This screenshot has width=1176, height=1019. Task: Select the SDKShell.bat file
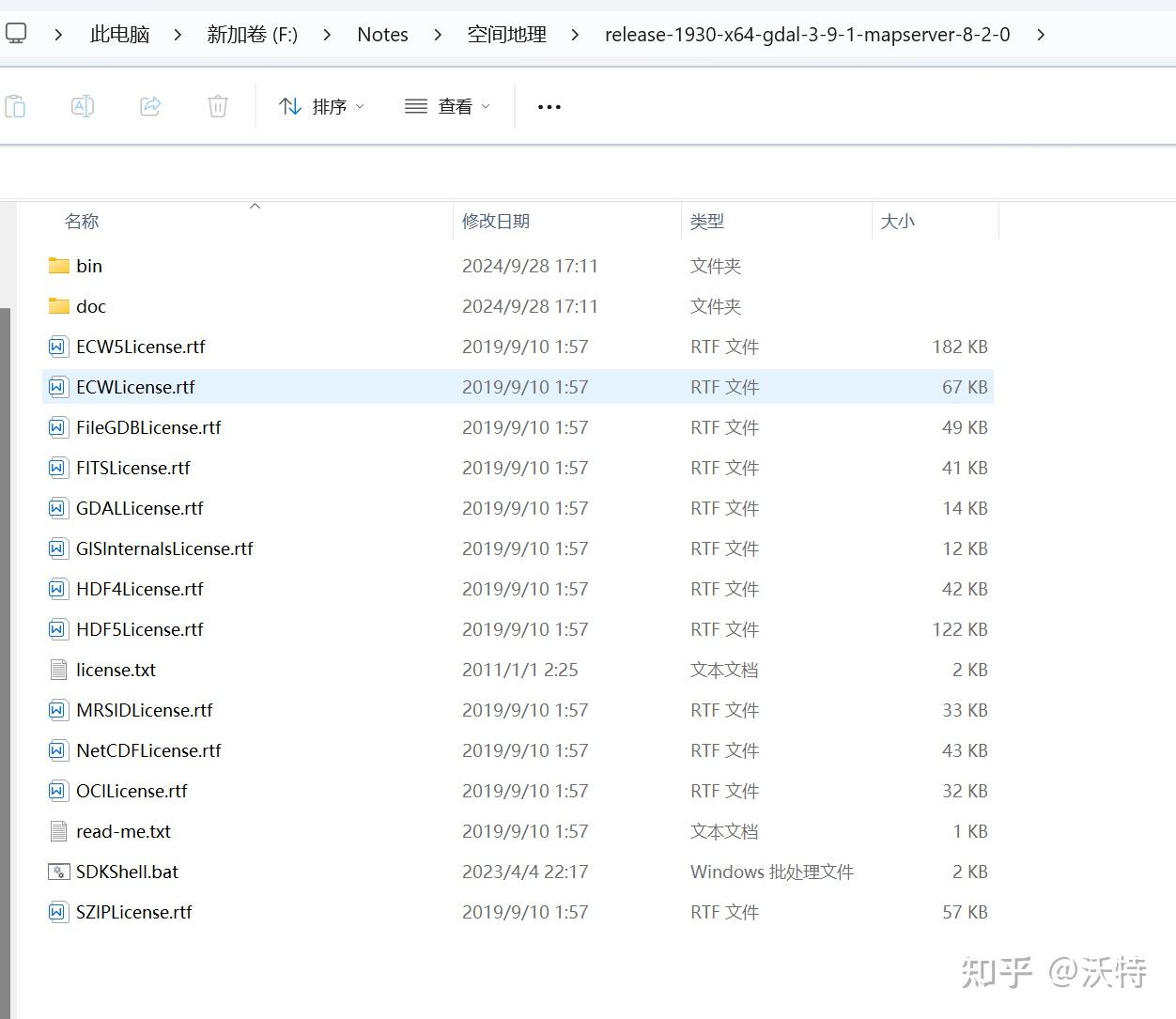(127, 872)
